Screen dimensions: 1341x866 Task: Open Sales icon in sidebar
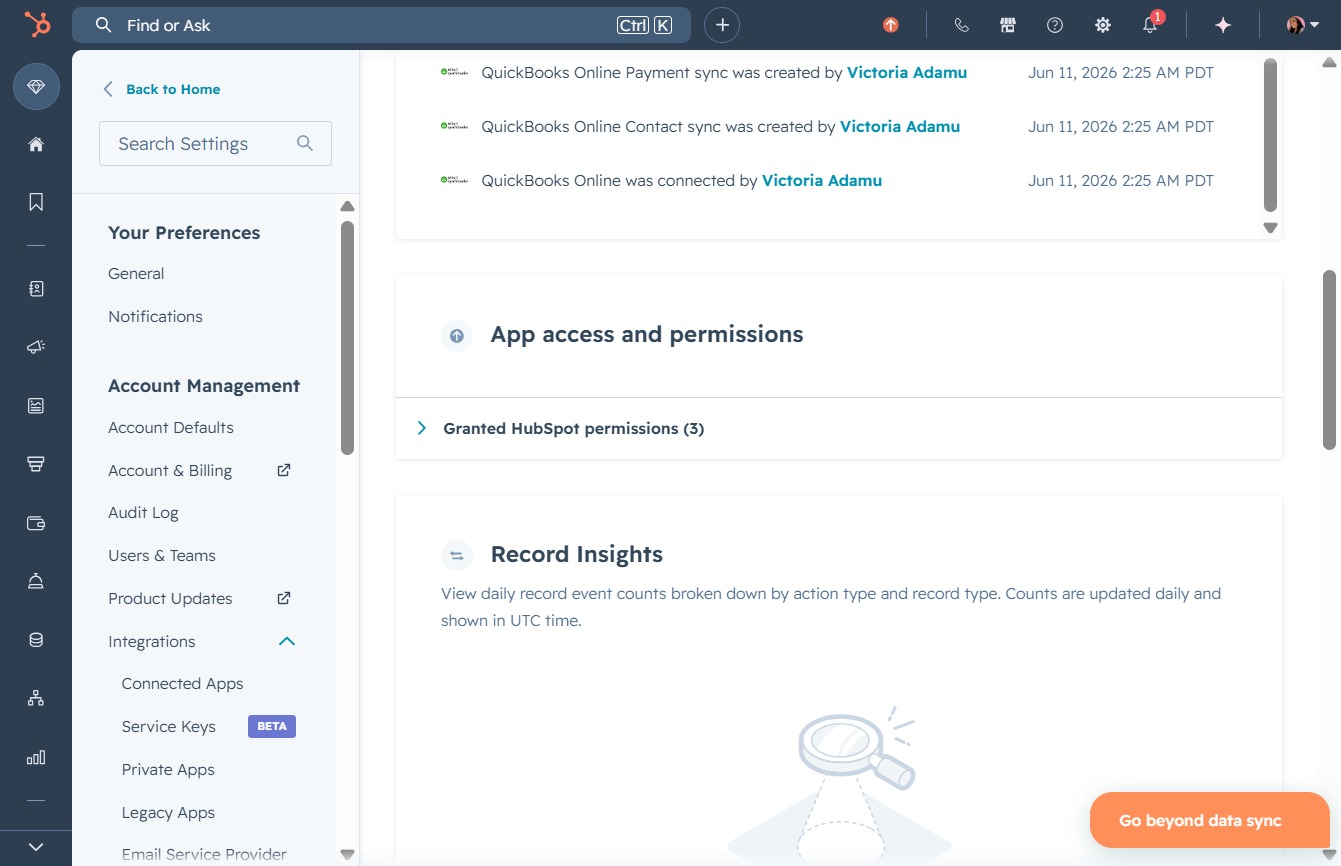(x=36, y=463)
